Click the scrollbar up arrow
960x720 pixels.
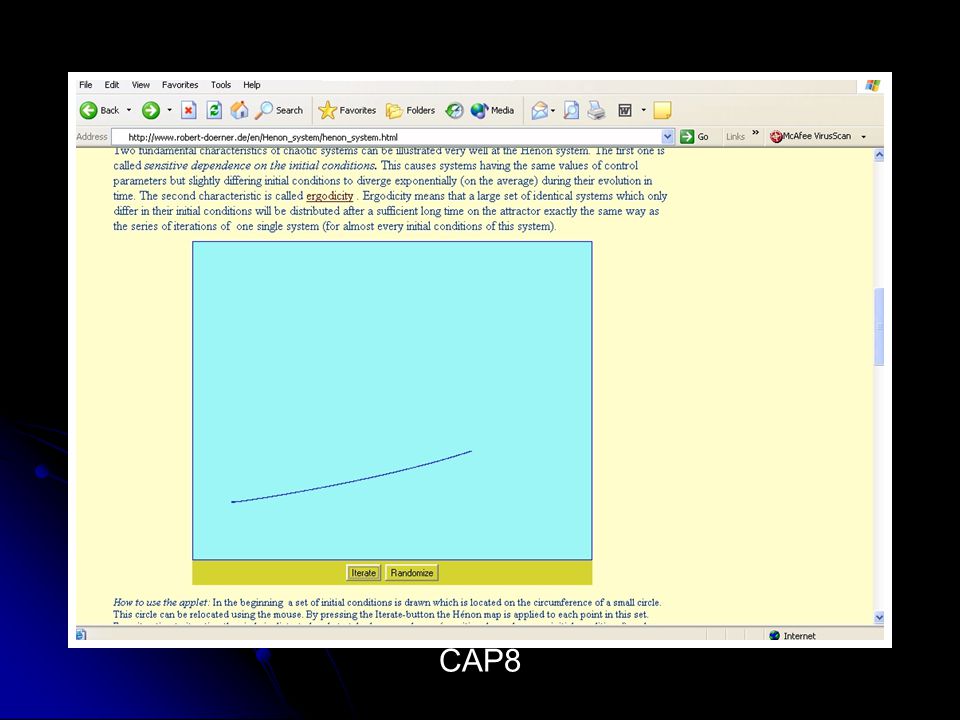coord(879,155)
